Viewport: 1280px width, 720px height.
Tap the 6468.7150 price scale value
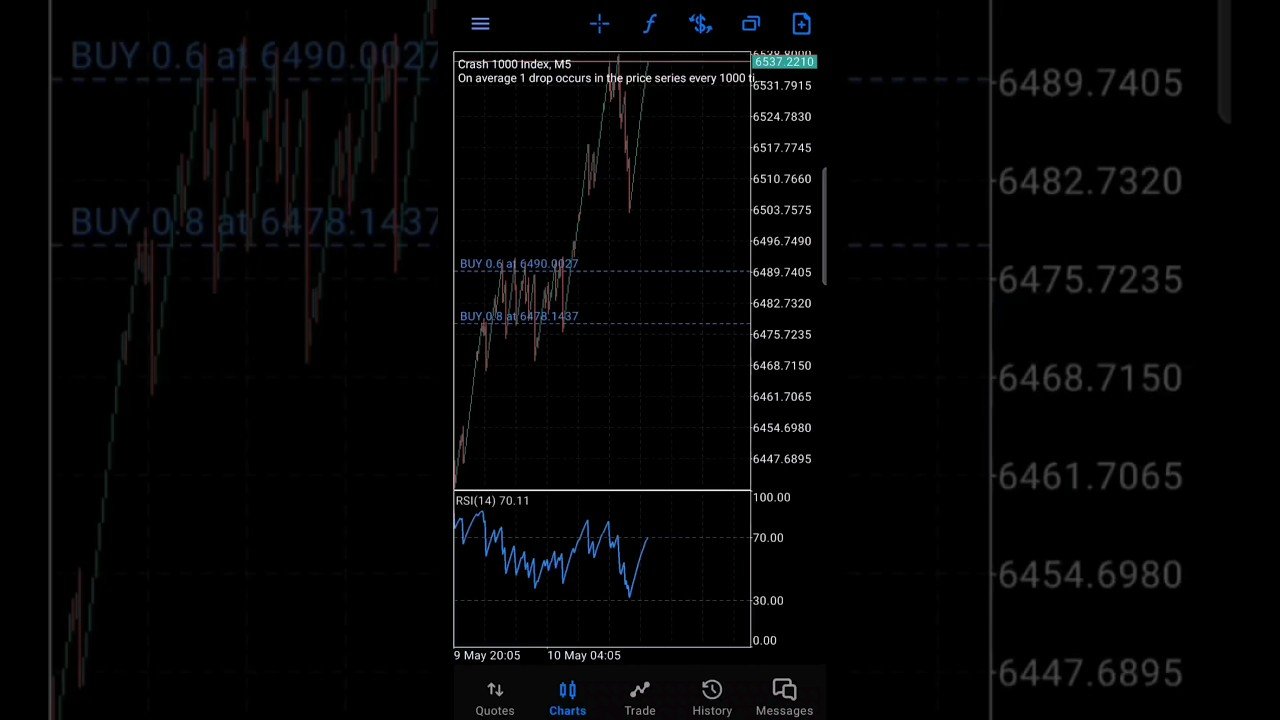click(782, 366)
